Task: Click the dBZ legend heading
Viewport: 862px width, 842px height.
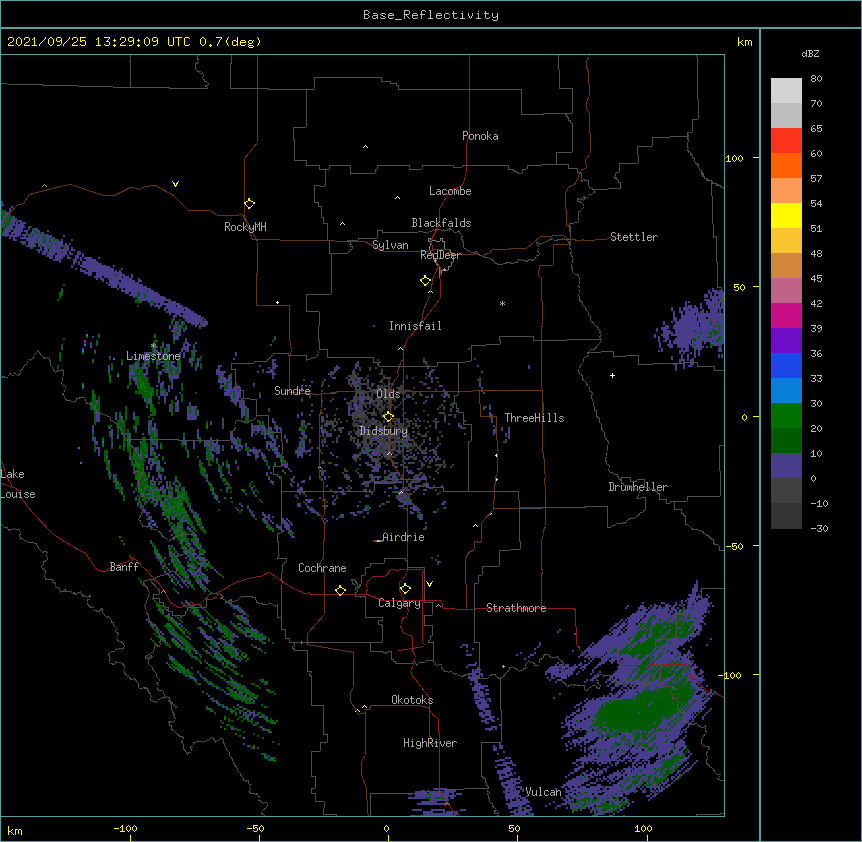Action: [x=810, y=54]
